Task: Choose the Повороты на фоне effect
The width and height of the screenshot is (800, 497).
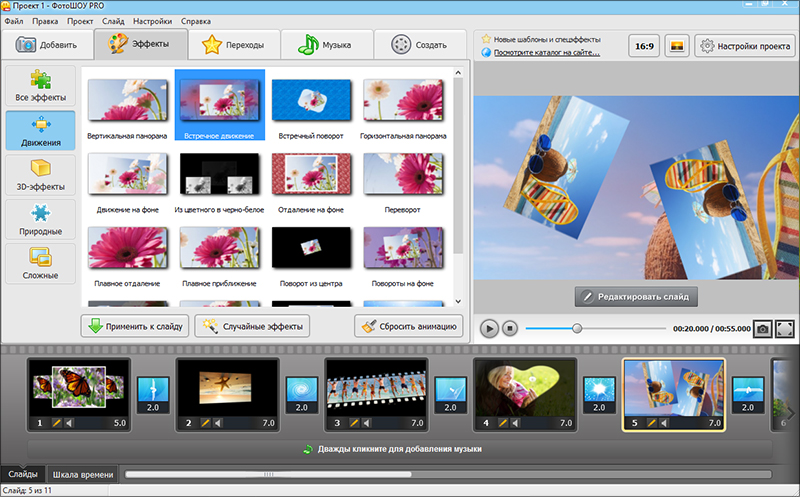Action: [403, 248]
